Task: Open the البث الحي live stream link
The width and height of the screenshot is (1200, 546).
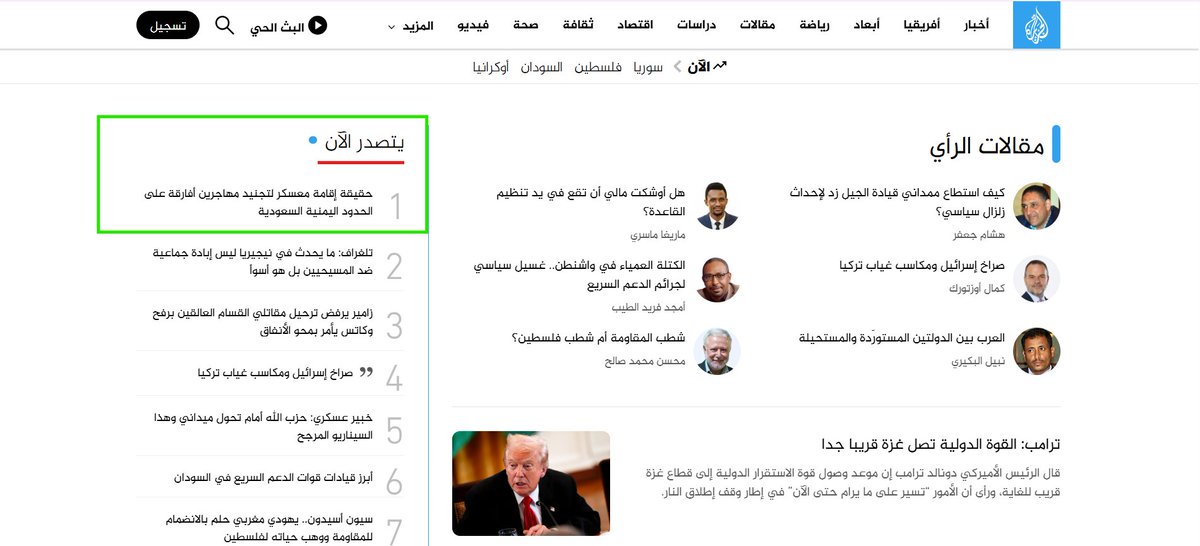Action: [x=277, y=26]
